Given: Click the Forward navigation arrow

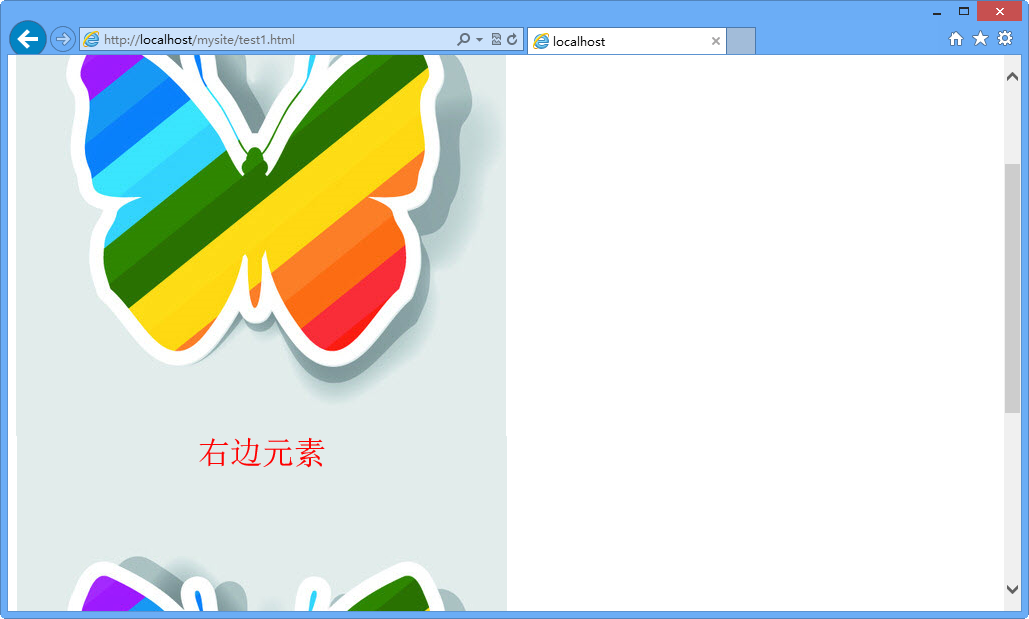Looking at the screenshot, I should click(x=62, y=40).
